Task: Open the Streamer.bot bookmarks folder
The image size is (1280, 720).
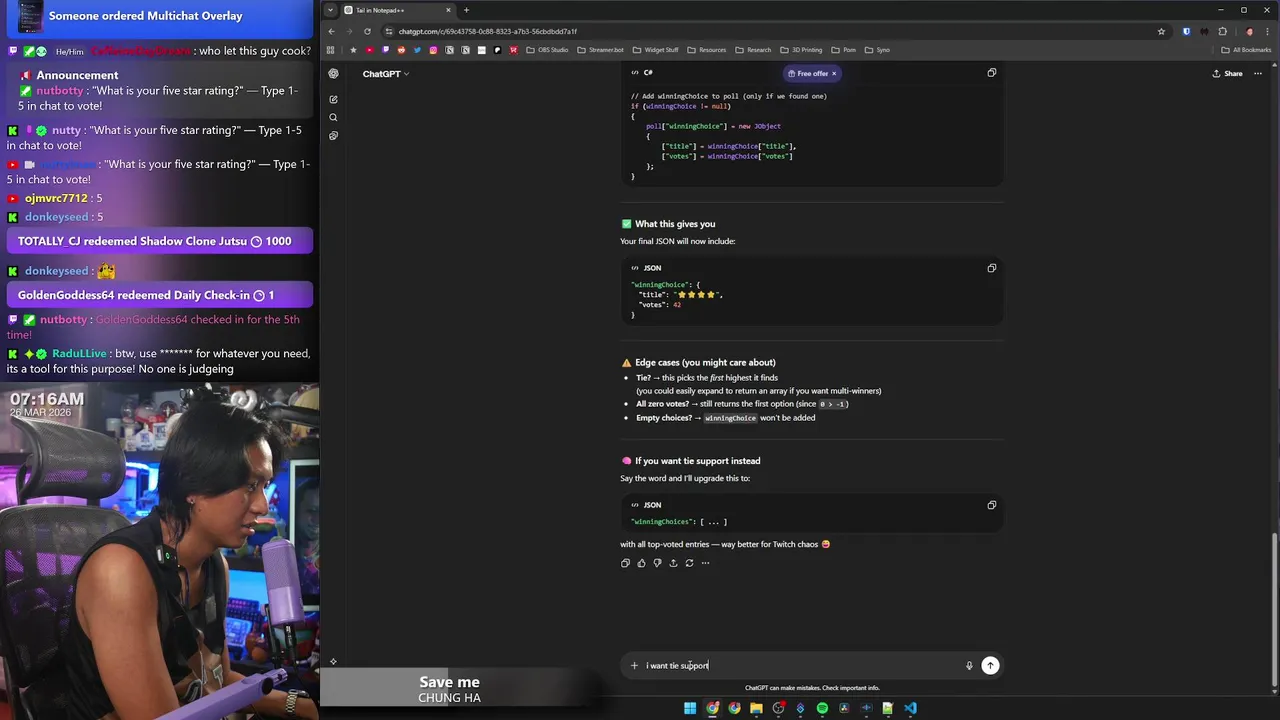Action: [x=600, y=50]
